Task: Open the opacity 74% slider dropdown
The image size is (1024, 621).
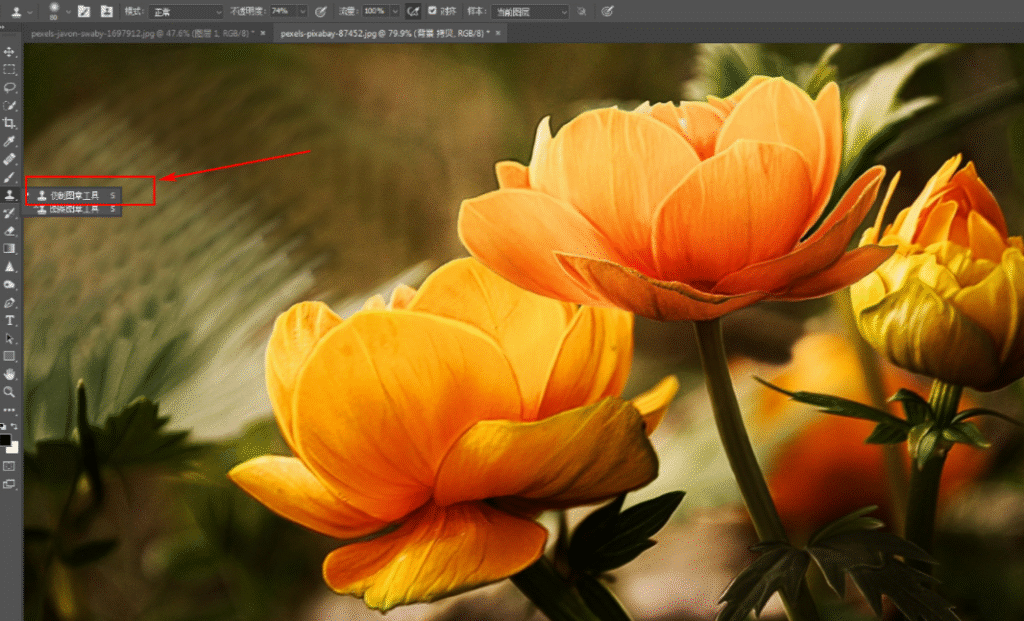Action: pos(302,12)
